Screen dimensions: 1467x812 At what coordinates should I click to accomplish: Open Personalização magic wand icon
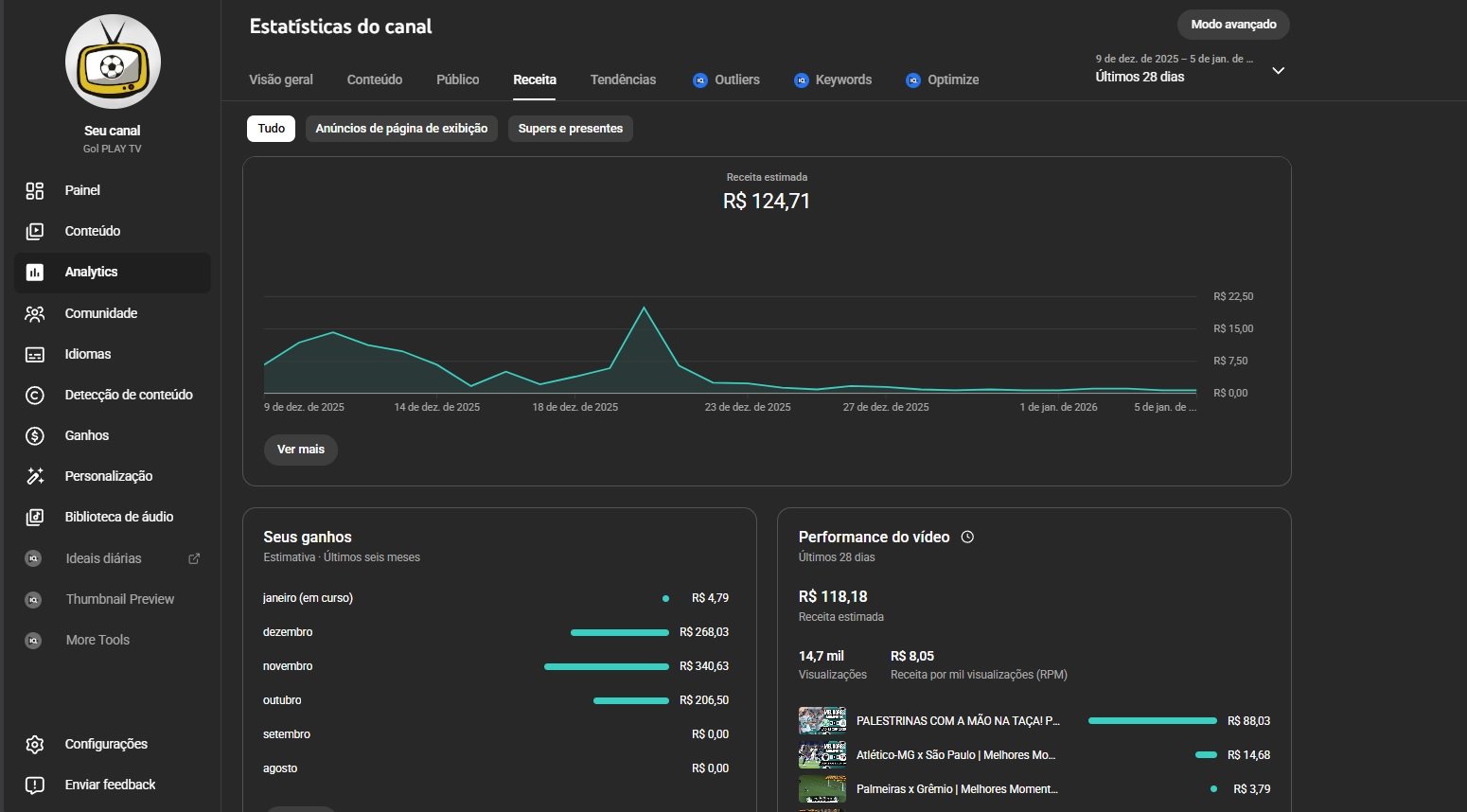tap(35, 477)
